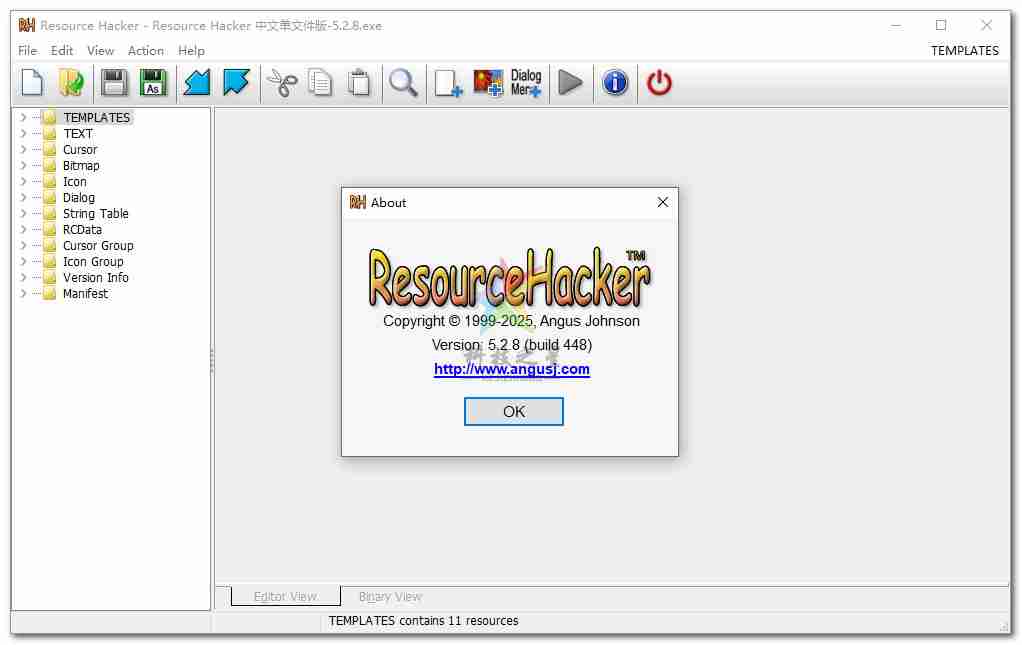
Task: Exit via the red power icon
Action: click(658, 83)
